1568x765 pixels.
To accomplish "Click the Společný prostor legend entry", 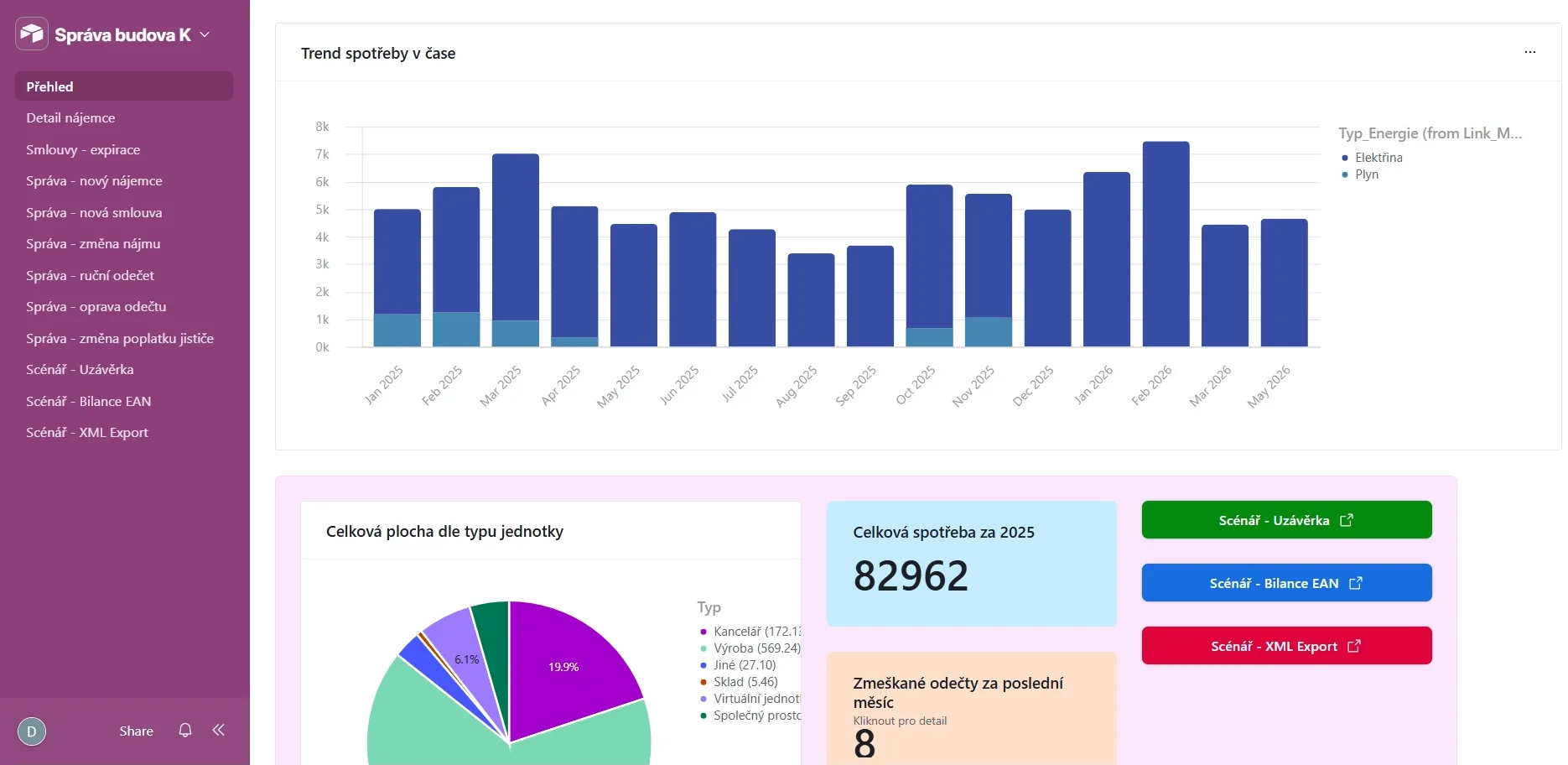I will [x=750, y=716].
